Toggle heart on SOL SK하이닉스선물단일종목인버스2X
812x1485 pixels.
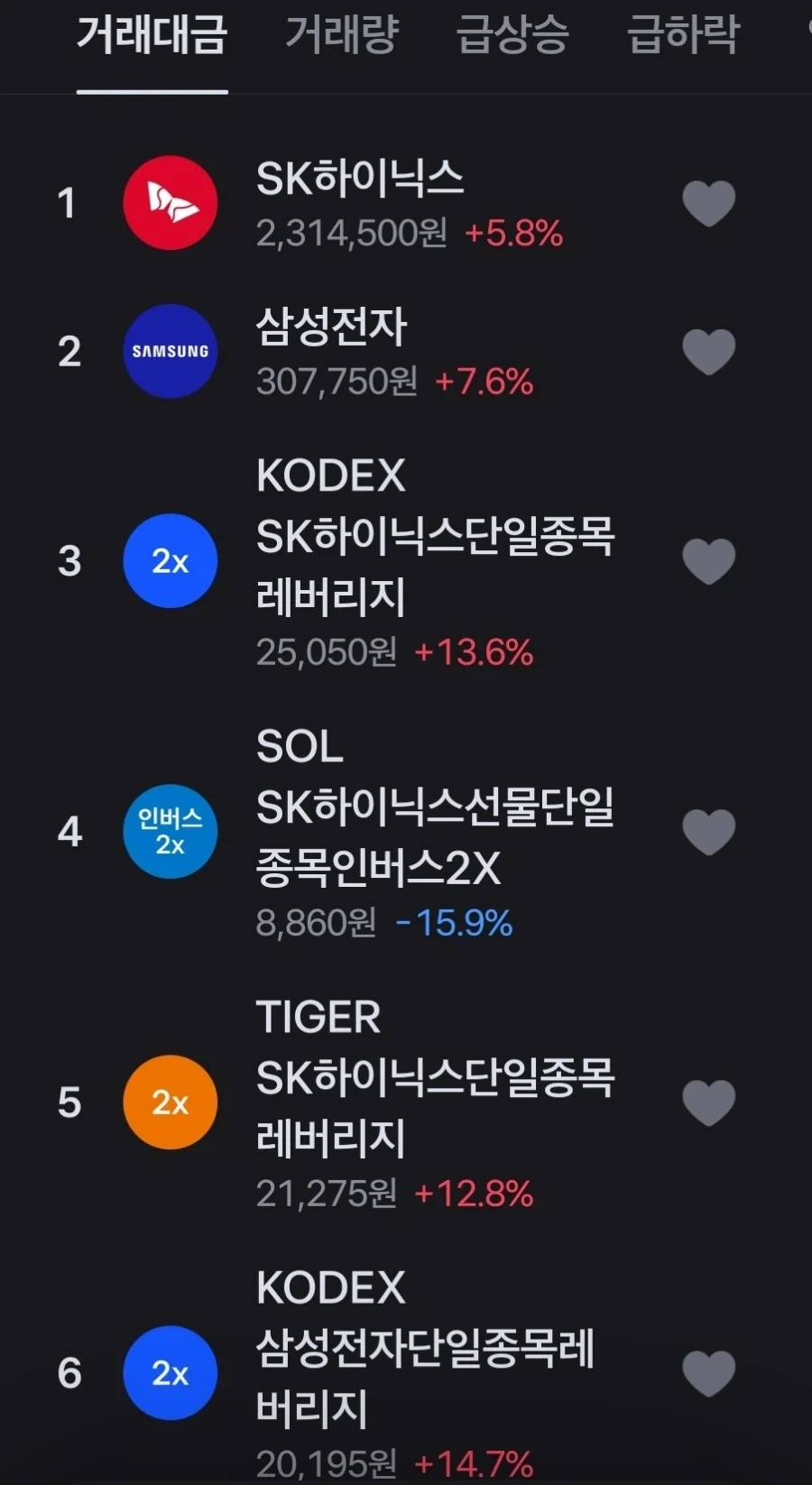[709, 831]
